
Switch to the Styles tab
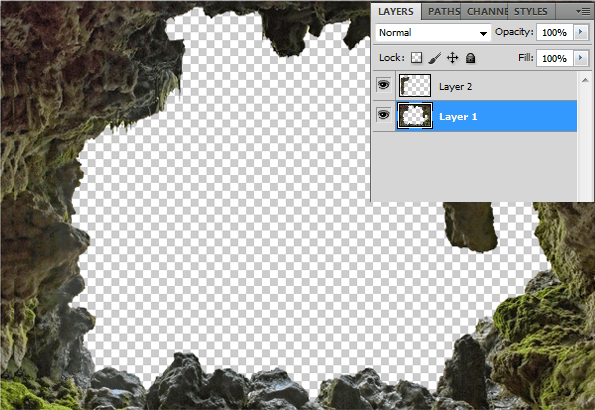click(531, 11)
